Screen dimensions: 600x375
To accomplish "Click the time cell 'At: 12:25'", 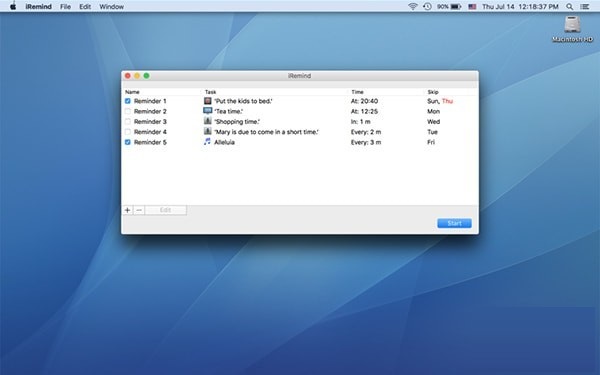I will (364, 111).
